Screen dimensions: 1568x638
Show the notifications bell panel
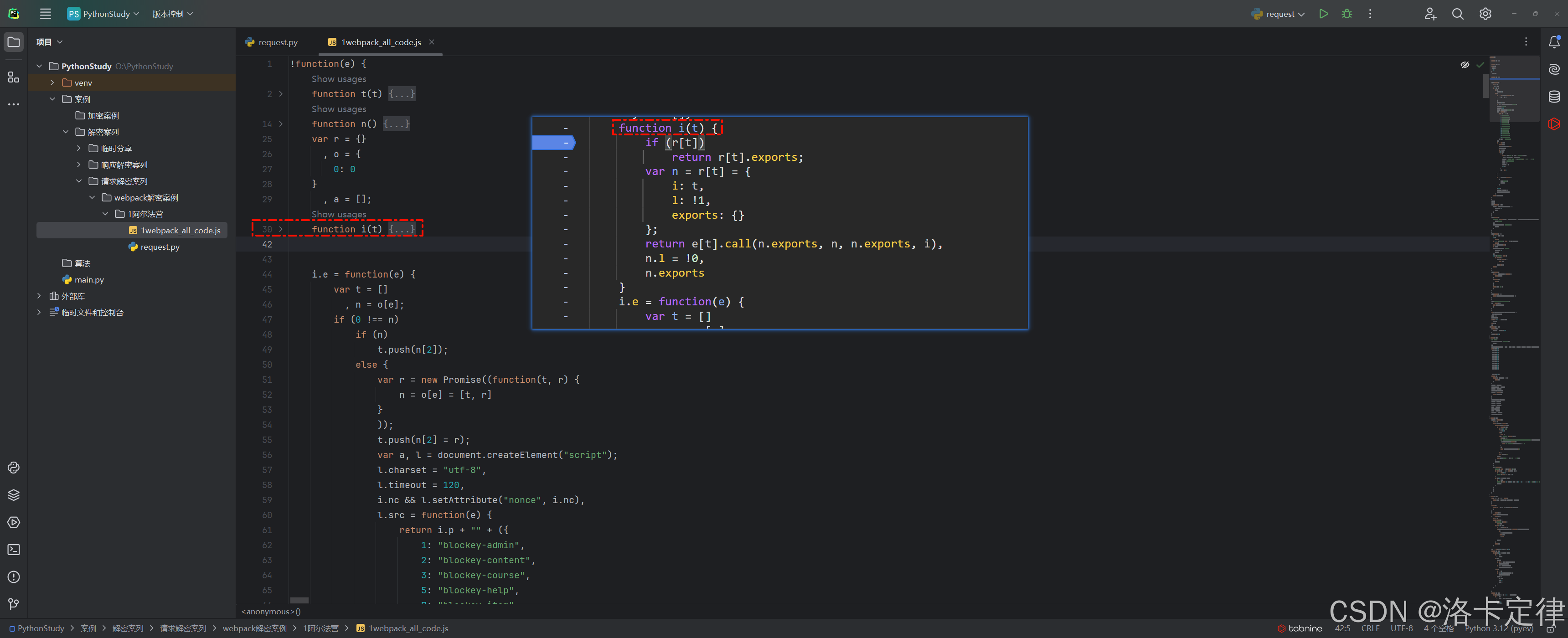(x=1554, y=42)
